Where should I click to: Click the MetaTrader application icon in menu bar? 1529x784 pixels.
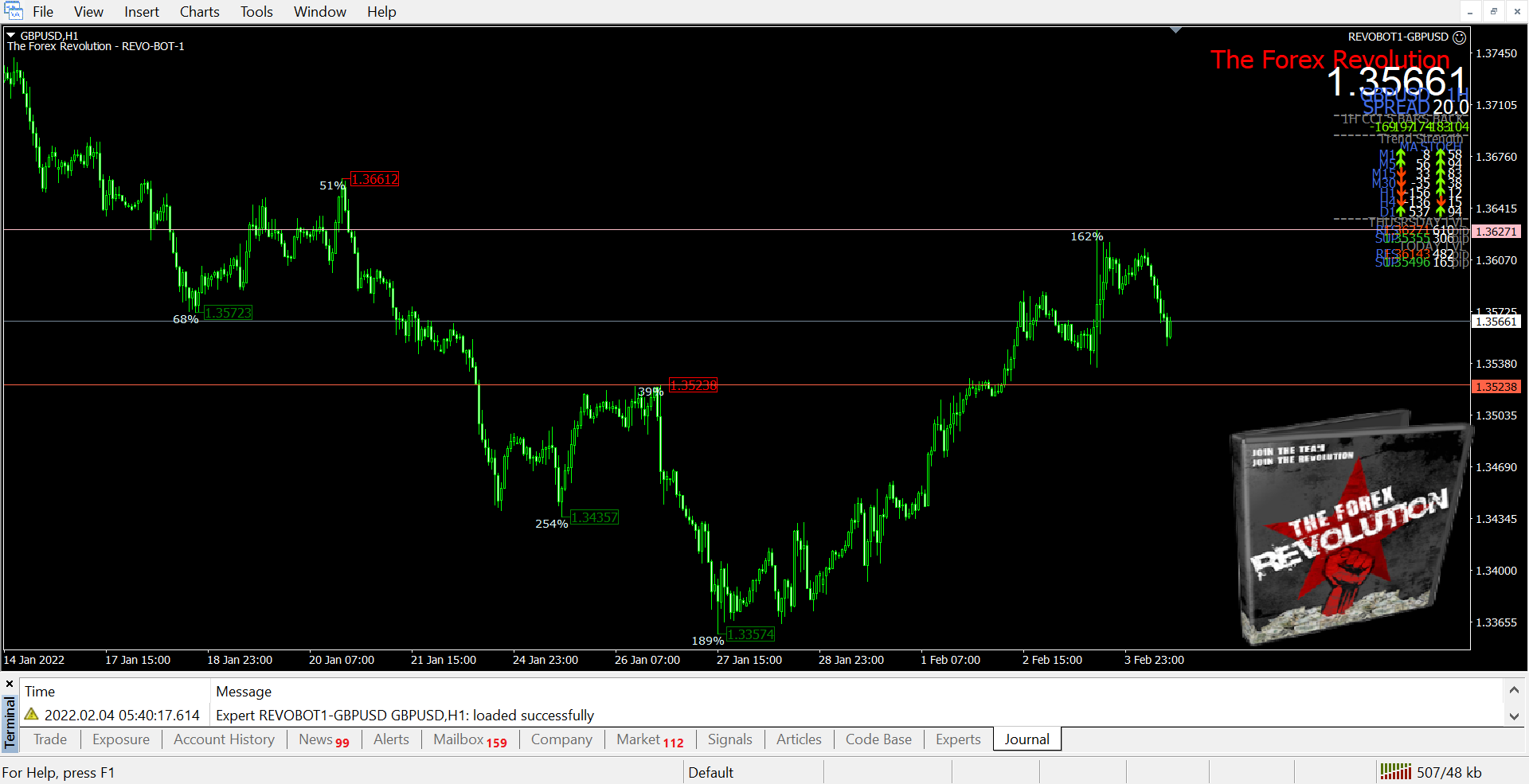point(14,11)
